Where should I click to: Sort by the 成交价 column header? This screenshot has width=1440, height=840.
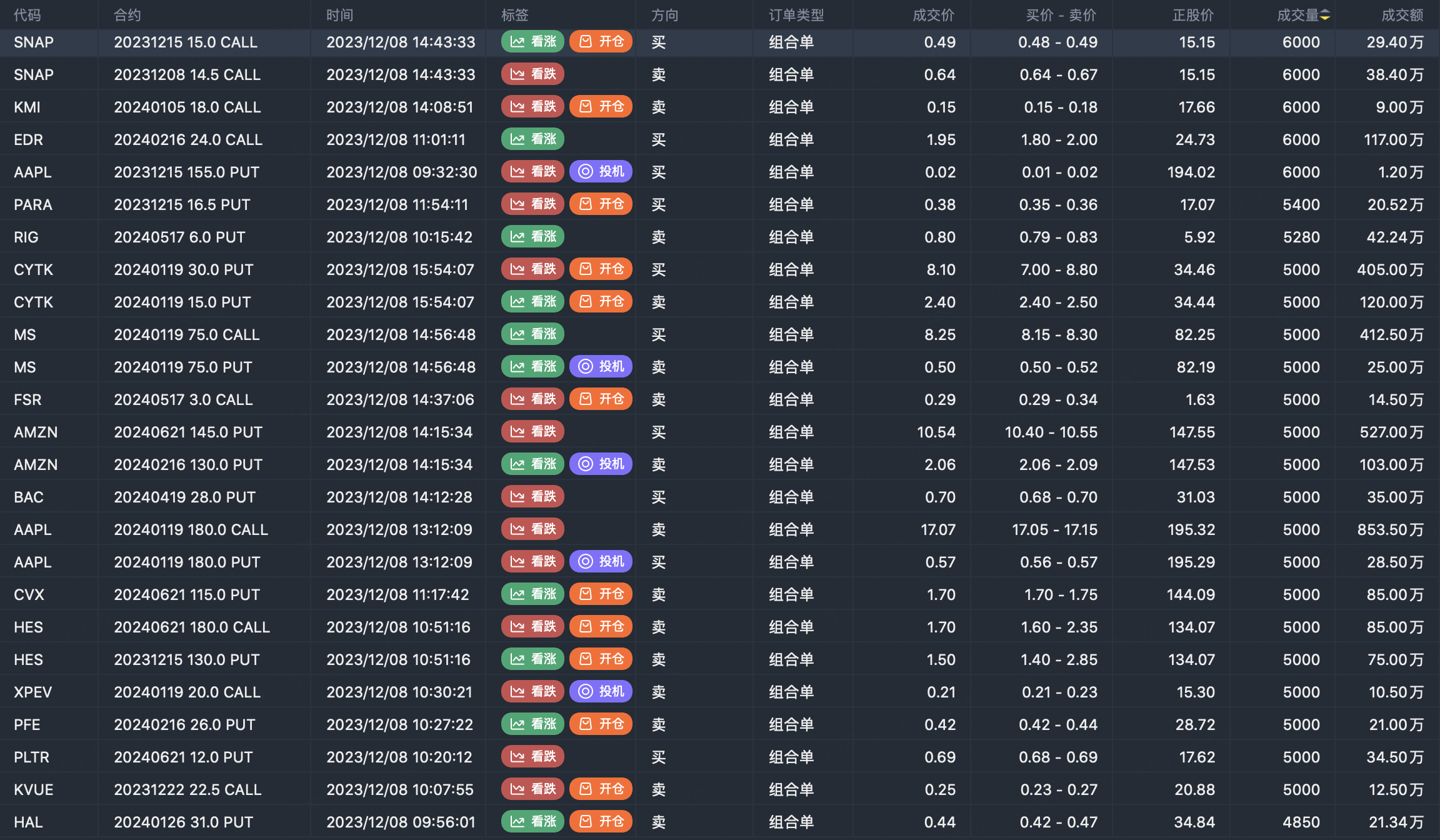coord(933,15)
